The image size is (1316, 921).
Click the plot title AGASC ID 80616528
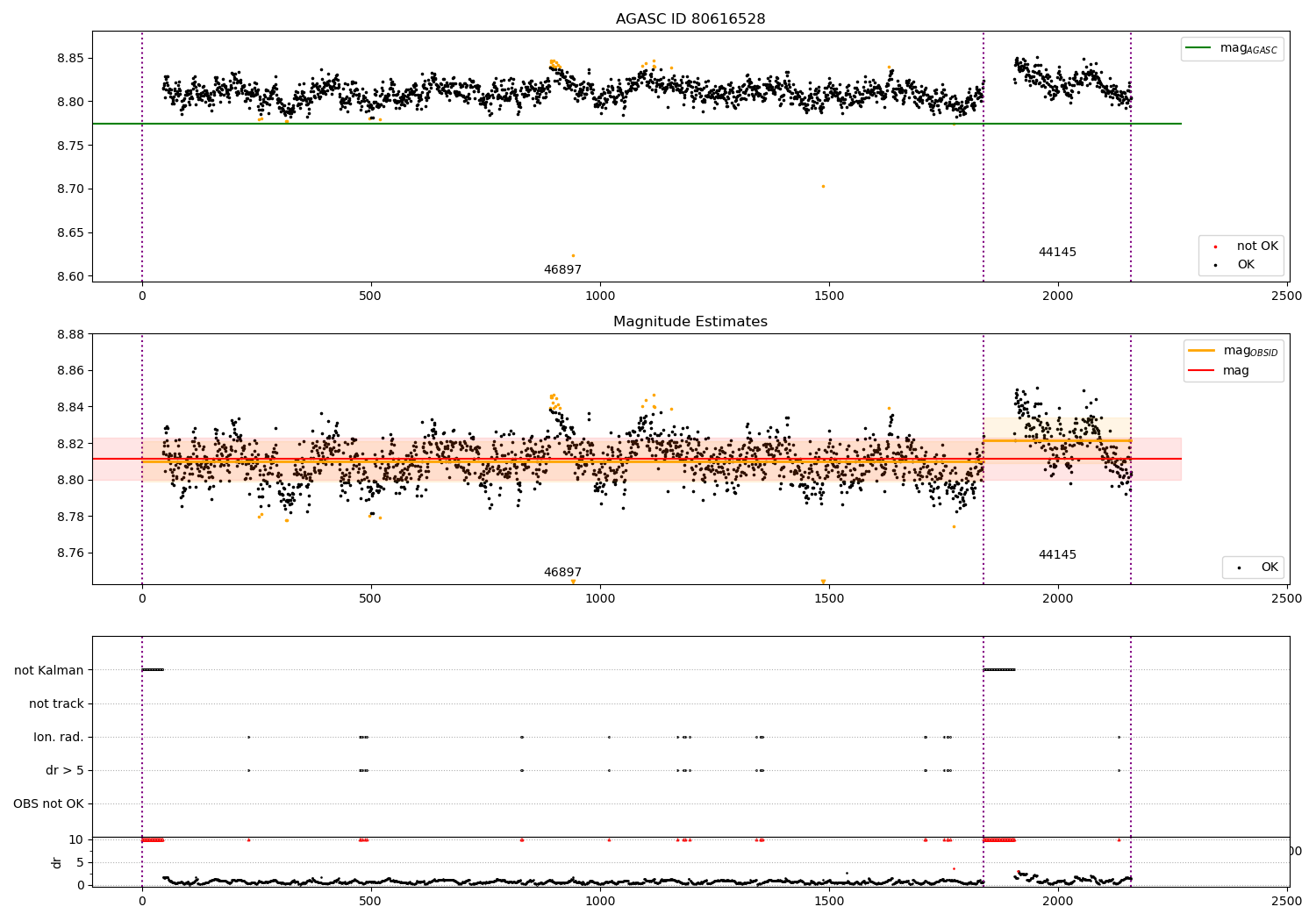point(690,18)
